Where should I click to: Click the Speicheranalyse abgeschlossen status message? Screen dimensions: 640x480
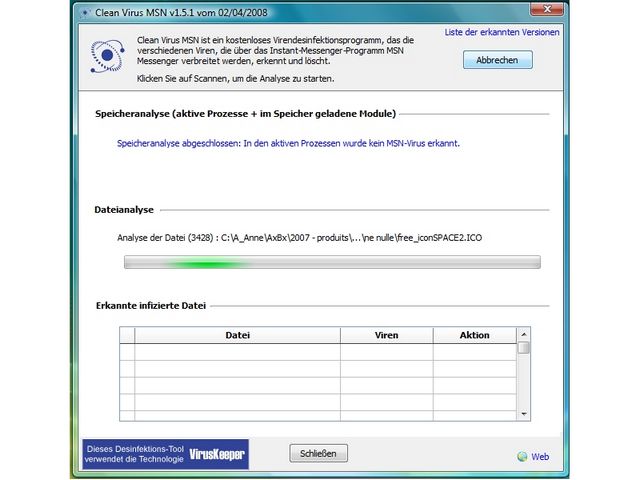tap(288, 143)
